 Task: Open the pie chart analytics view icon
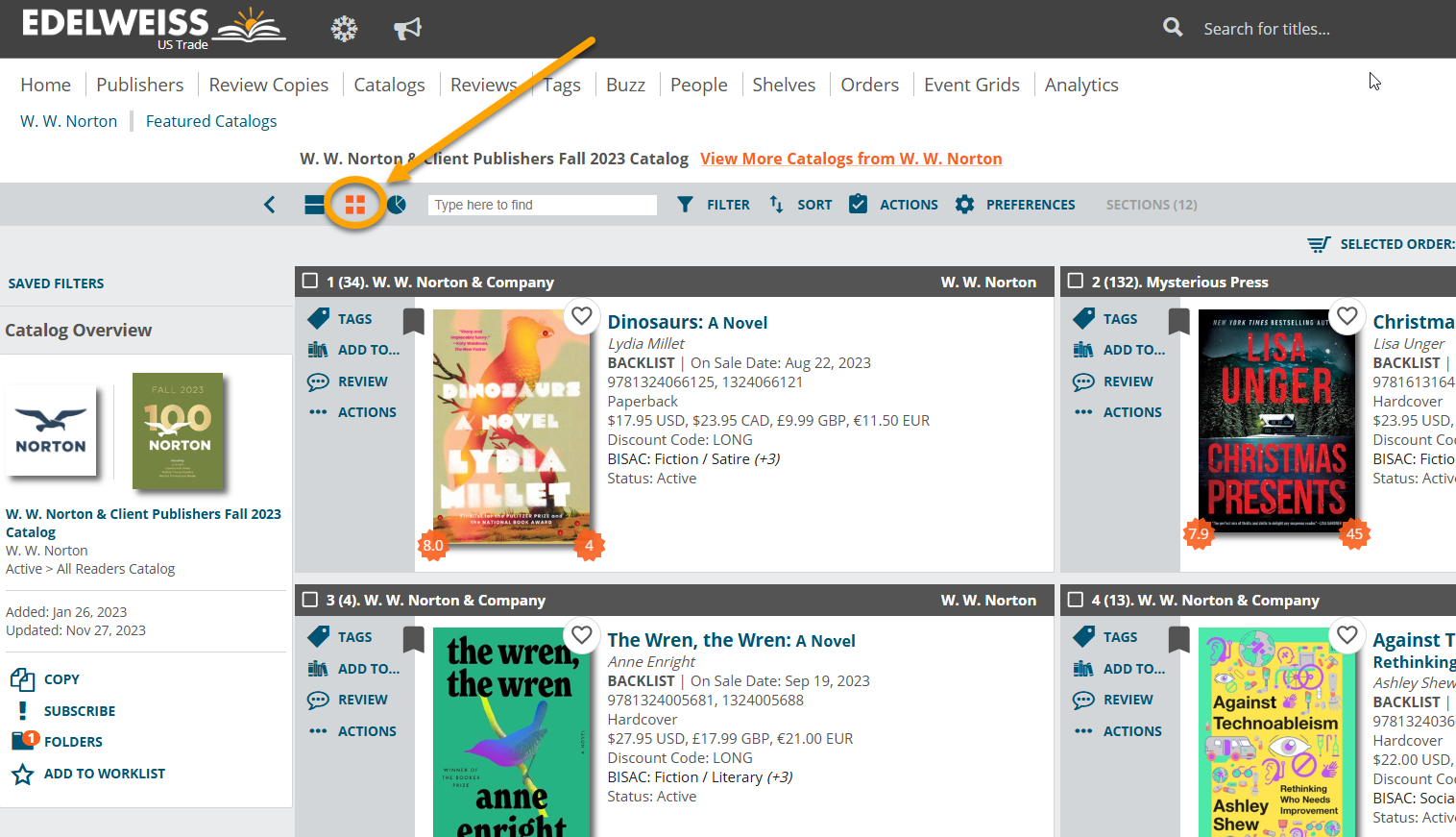pos(397,205)
